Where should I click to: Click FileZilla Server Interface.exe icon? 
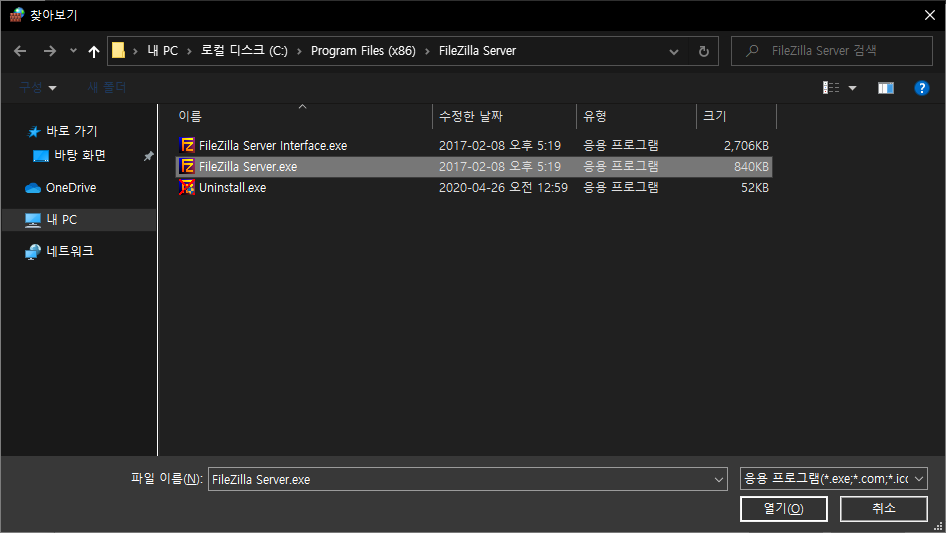[187, 145]
